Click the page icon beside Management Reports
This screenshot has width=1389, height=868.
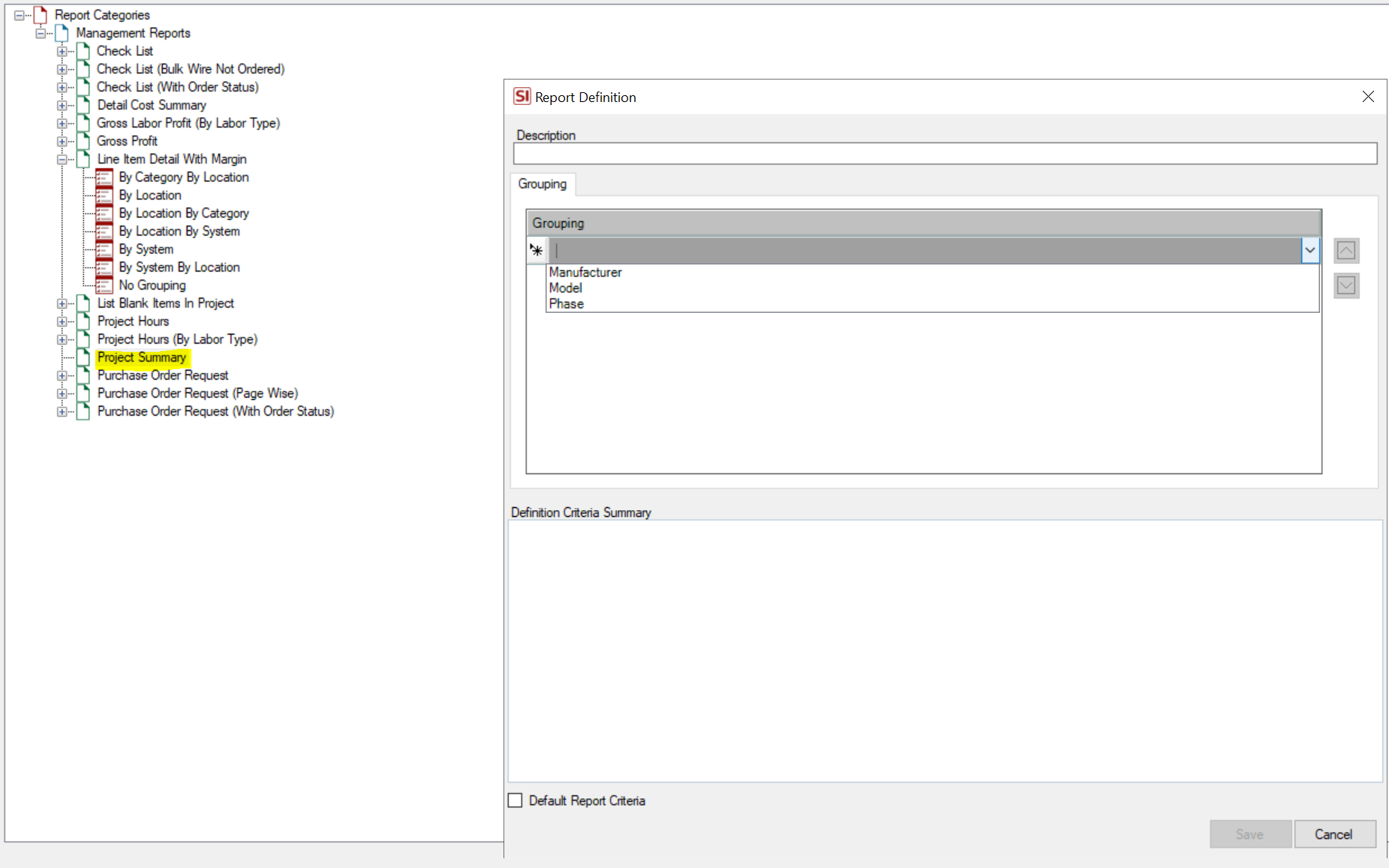(61, 32)
